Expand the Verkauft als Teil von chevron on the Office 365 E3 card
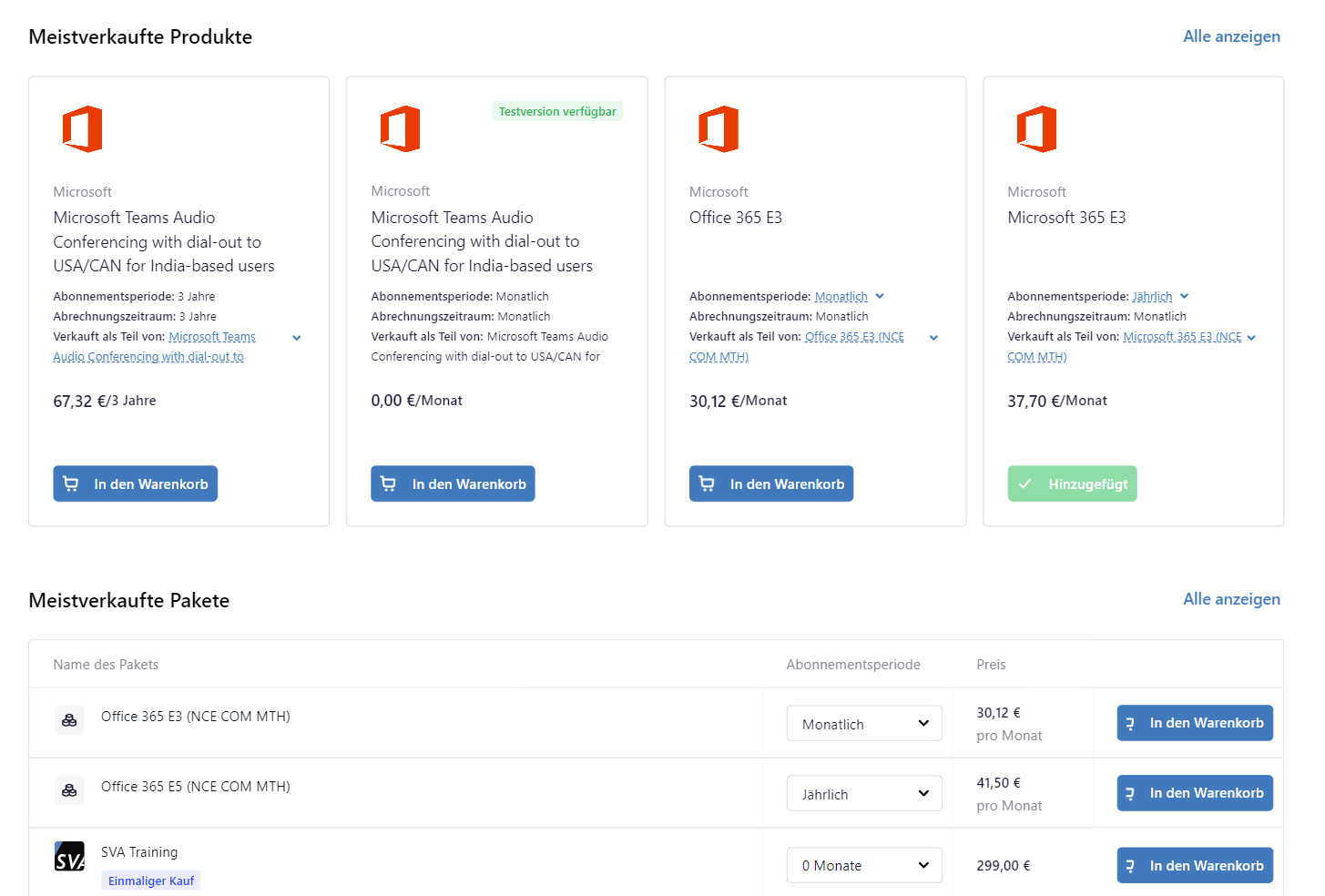The image size is (1325, 896). 933,338
